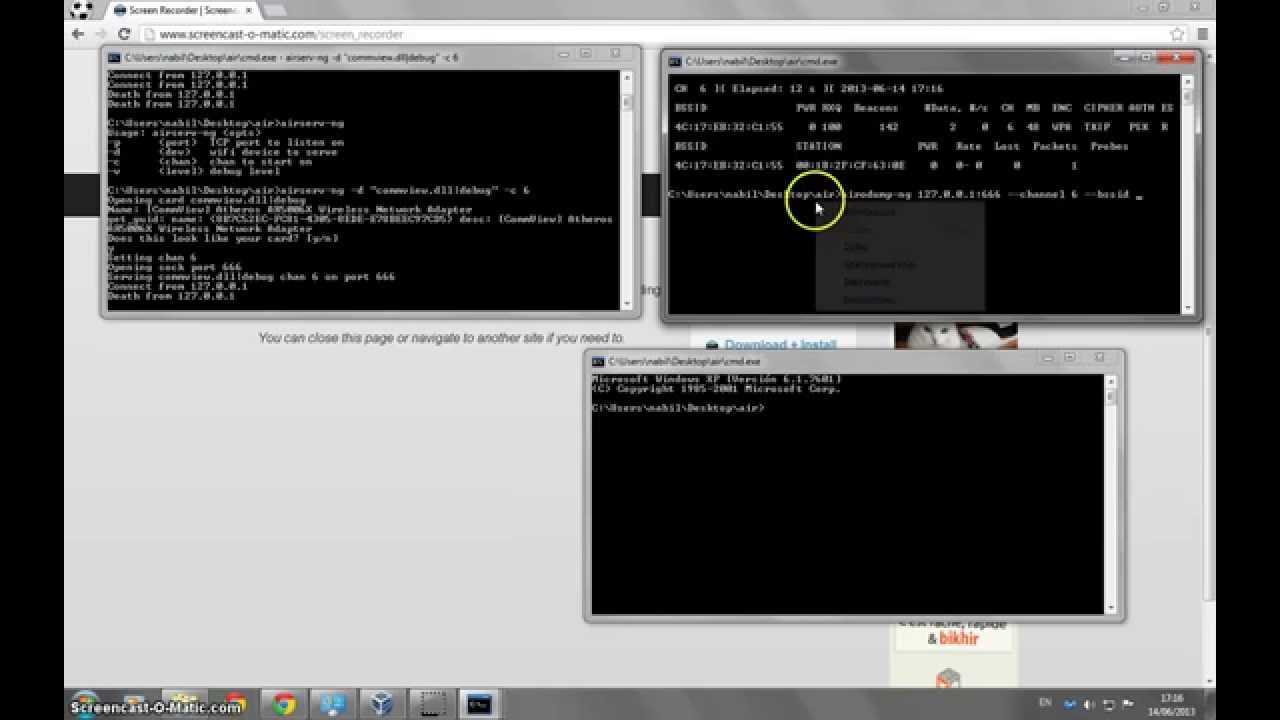Viewport: 1280px width, 720px height.
Task: Click Chrome's forward navigation arrow
Action: click(101, 34)
